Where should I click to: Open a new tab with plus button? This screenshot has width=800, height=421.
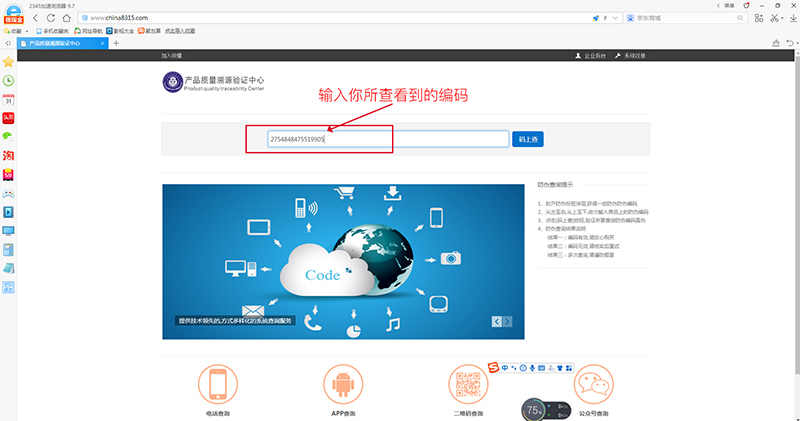click(115, 43)
